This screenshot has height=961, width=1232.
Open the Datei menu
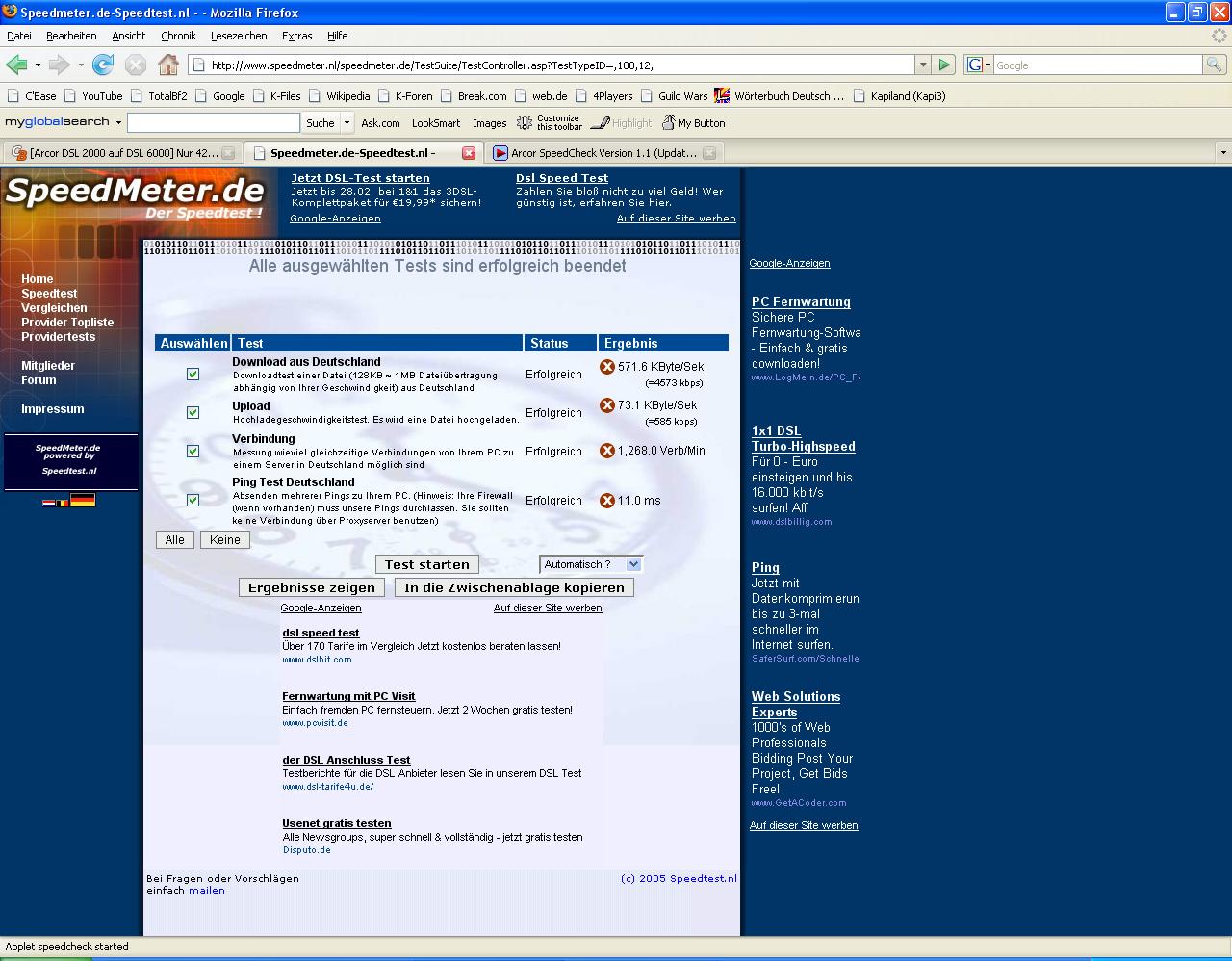point(19,36)
